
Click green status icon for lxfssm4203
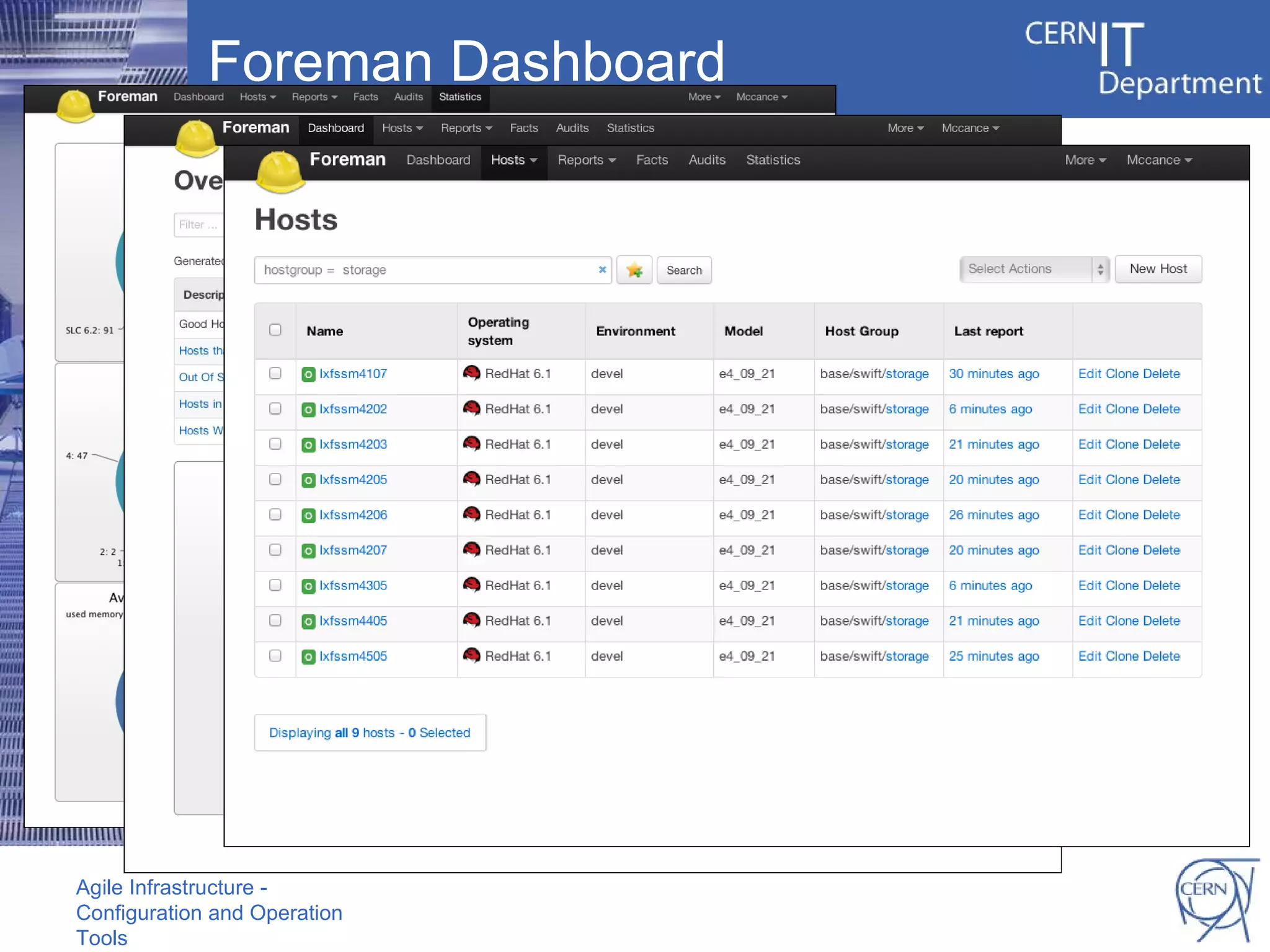click(308, 445)
